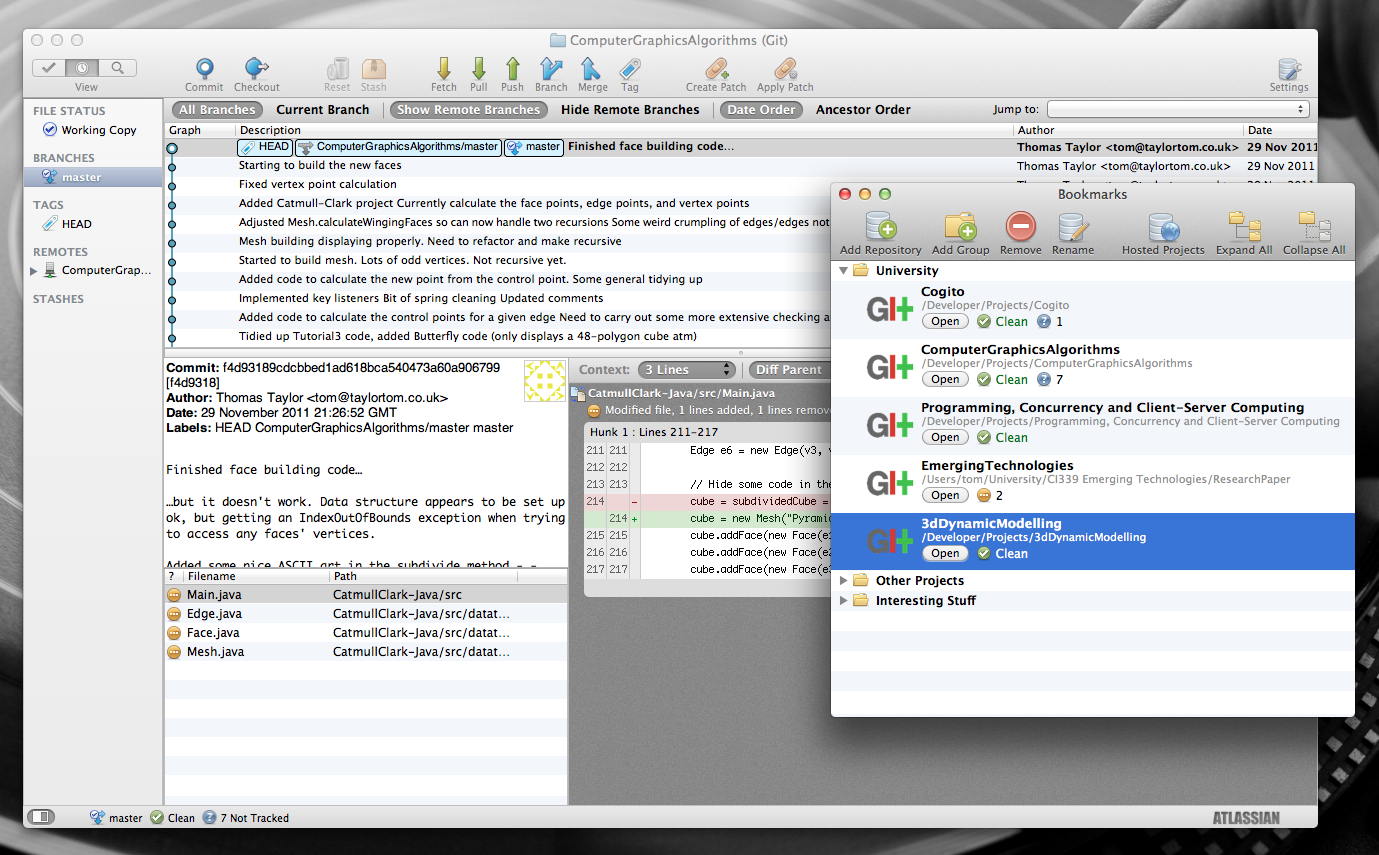Create a new branch with Branch icon
The height and width of the screenshot is (855, 1379).
(551, 68)
